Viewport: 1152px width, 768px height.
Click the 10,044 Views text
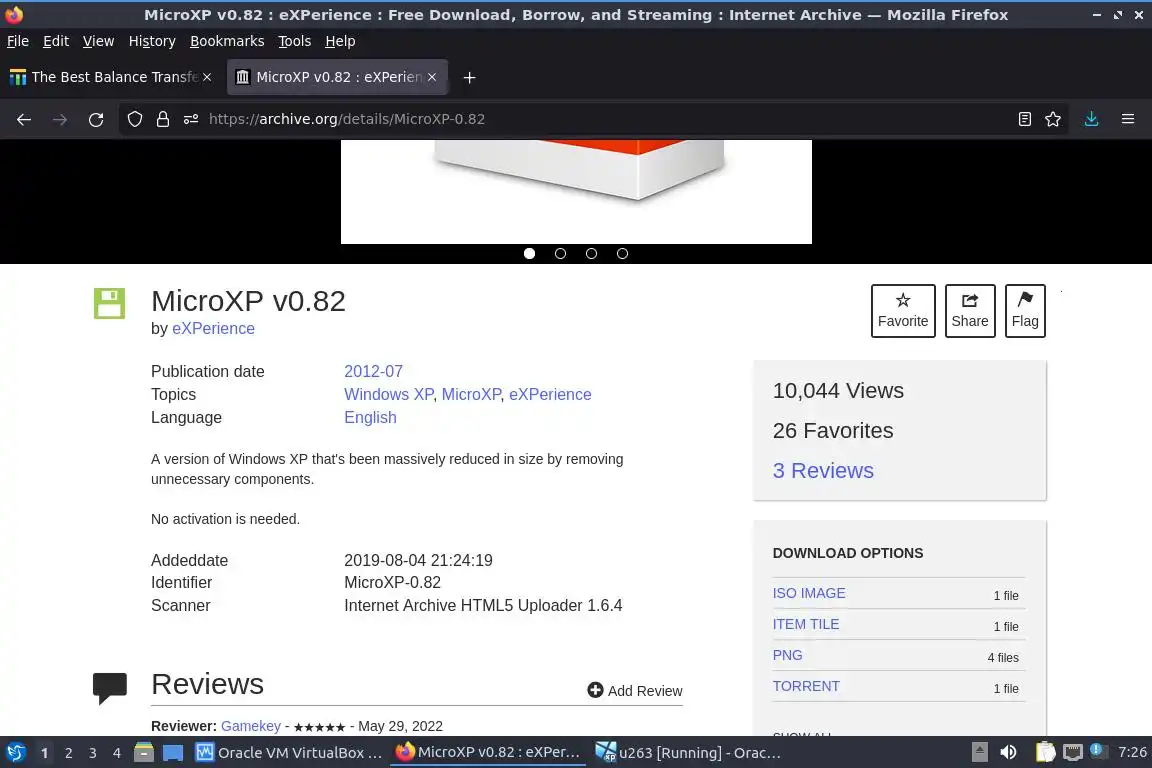click(838, 390)
